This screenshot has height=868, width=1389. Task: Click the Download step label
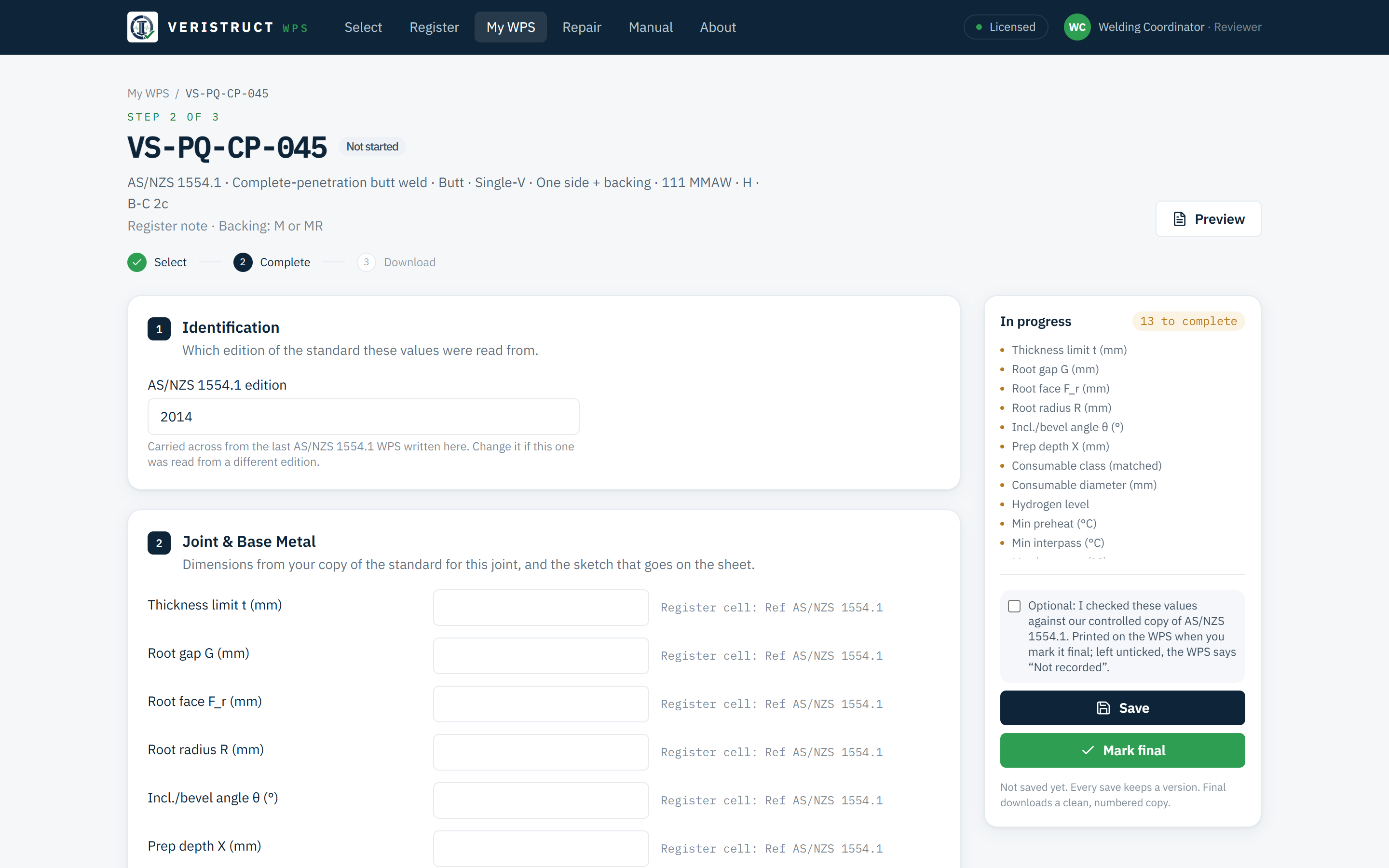[x=409, y=262]
